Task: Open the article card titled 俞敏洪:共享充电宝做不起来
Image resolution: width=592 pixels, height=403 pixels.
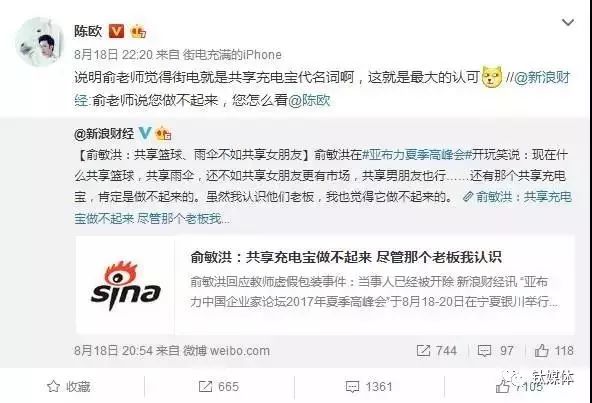Action: click(x=325, y=285)
